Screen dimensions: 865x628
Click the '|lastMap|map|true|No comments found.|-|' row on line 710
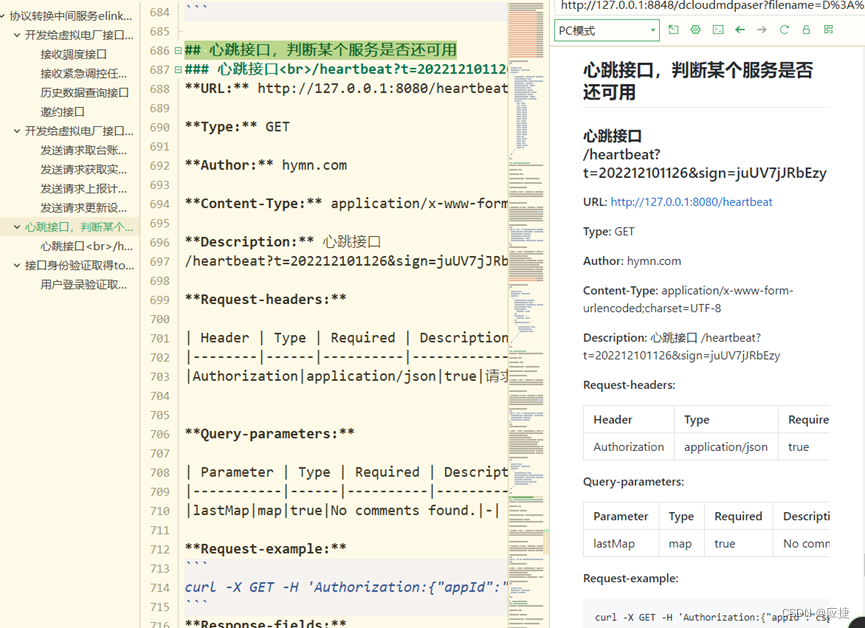[343, 510]
